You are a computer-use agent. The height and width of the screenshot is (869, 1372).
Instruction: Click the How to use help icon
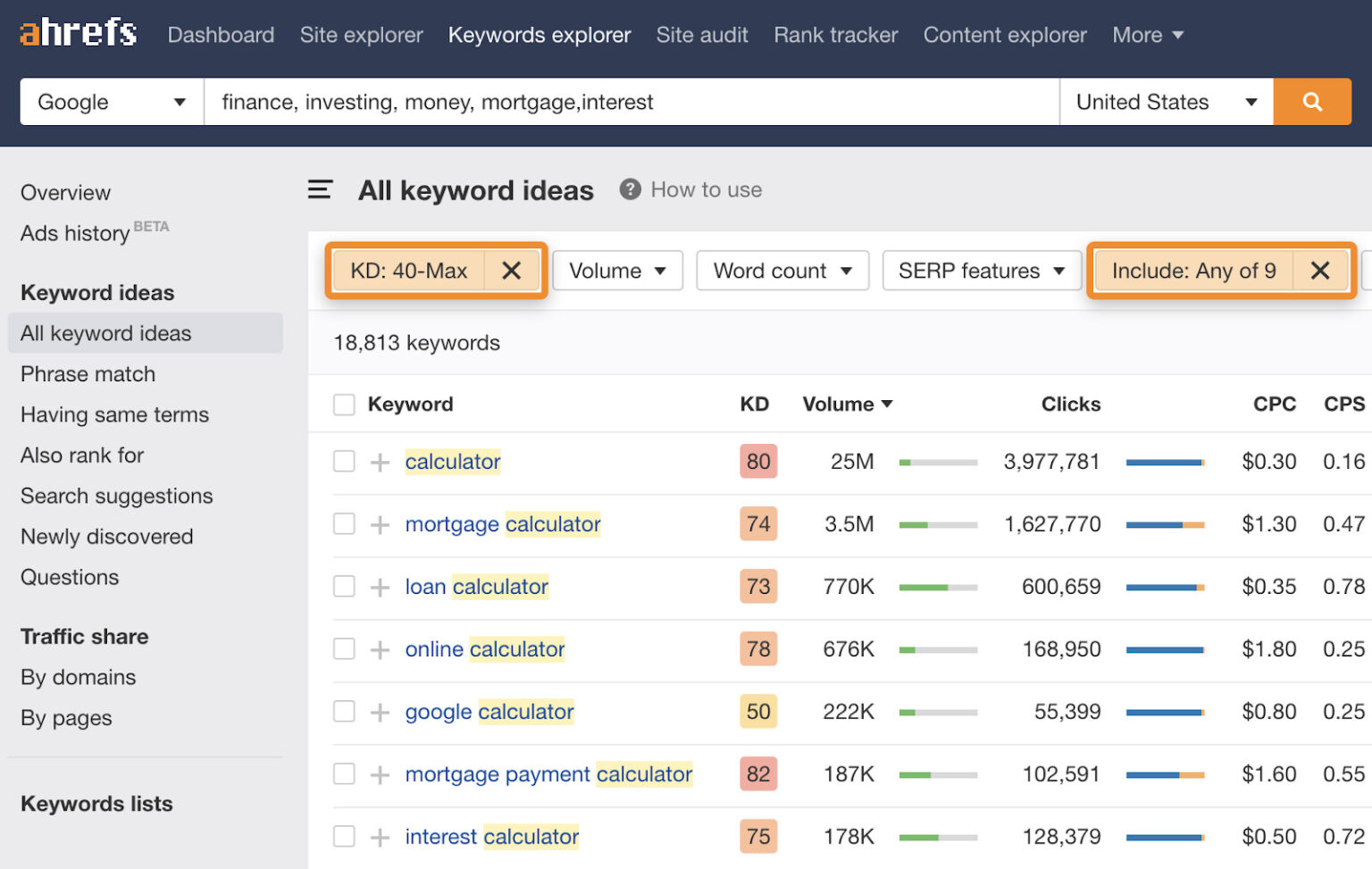click(631, 189)
